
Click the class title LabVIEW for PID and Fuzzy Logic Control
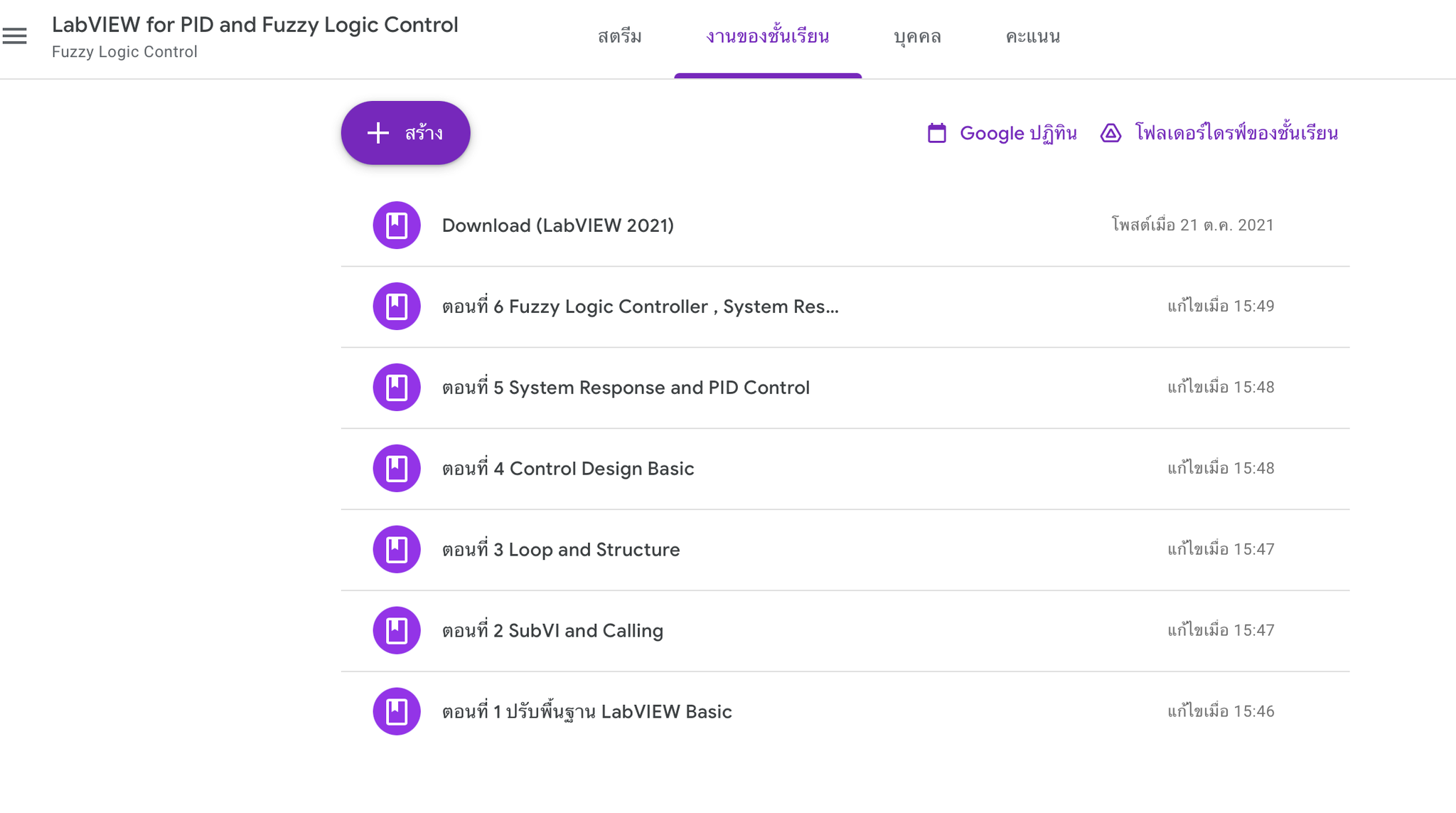[x=255, y=25]
